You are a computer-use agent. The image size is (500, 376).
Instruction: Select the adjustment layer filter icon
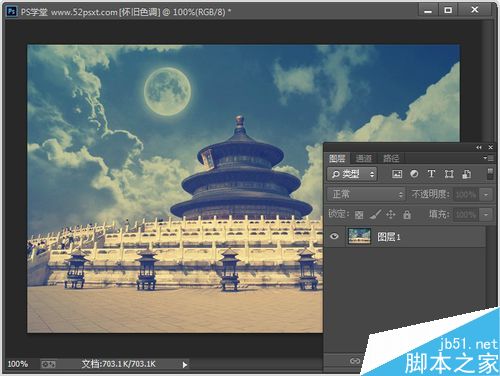click(414, 174)
